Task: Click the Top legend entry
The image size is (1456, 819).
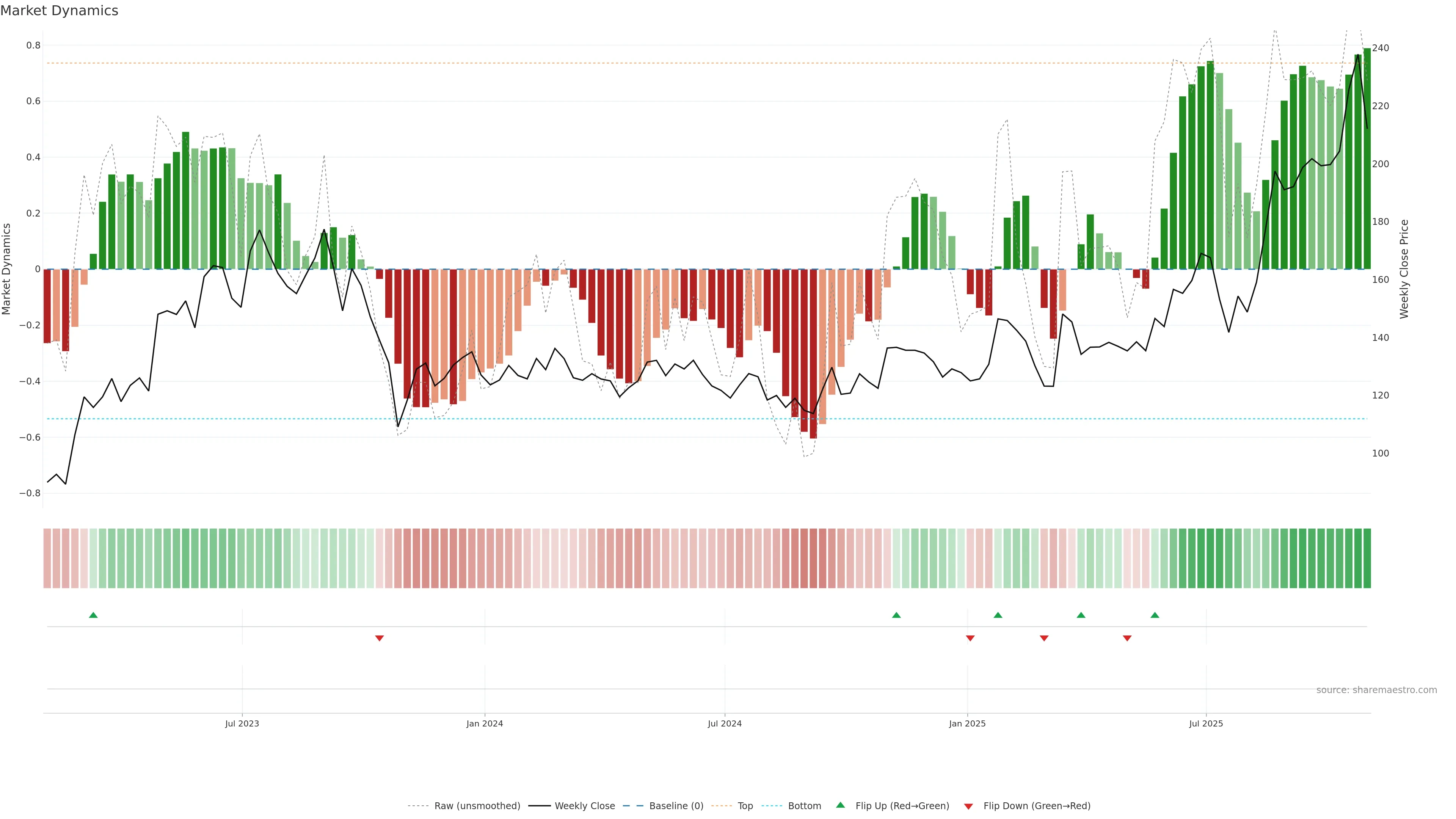Action: coord(745,806)
